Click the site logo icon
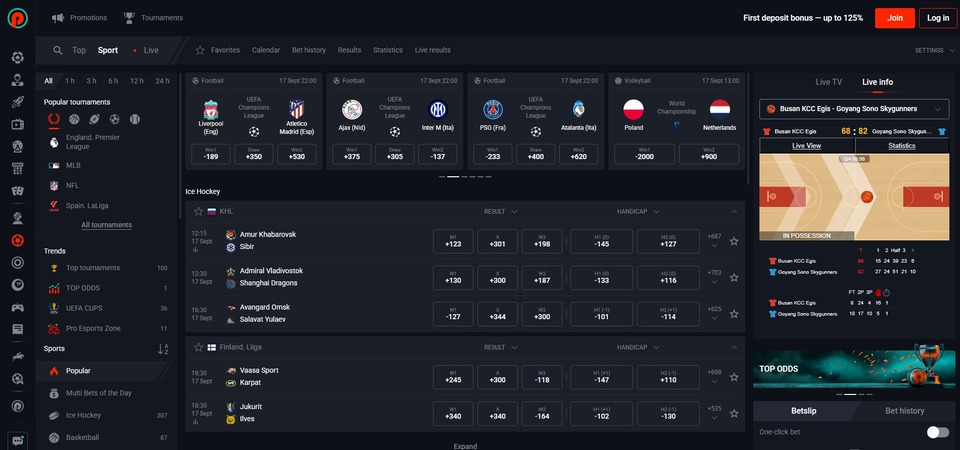 [x=18, y=18]
